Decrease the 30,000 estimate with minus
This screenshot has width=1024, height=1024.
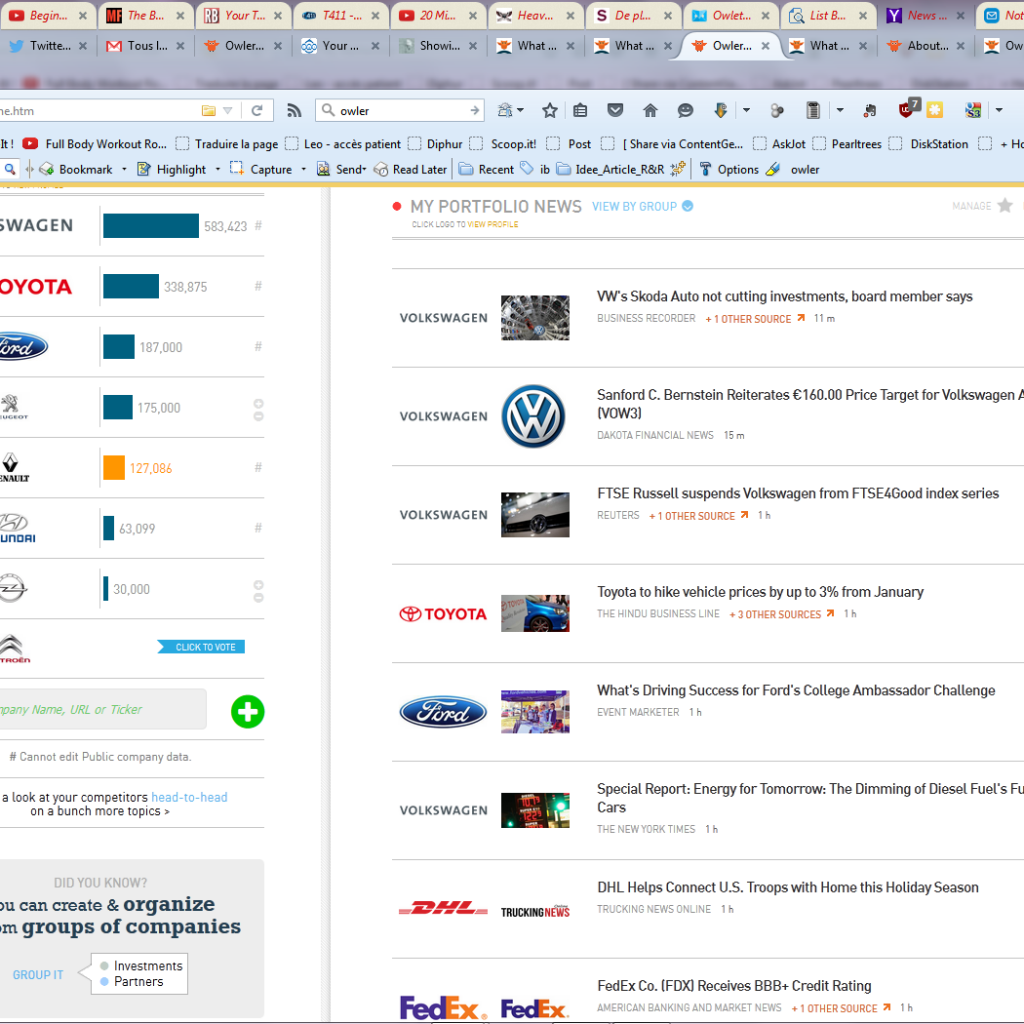pyautogui.click(x=259, y=598)
